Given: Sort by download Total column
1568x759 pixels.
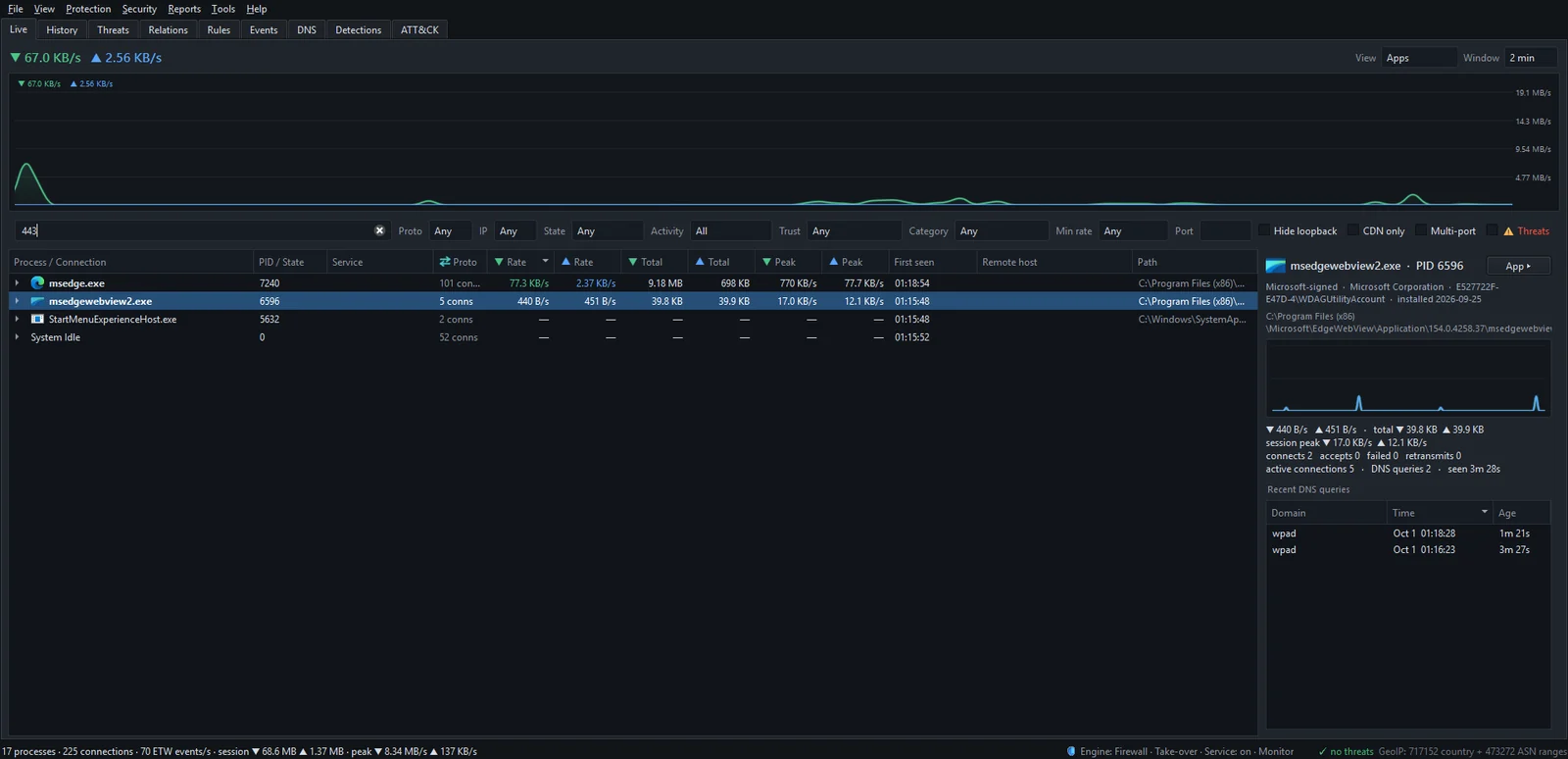Looking at the screenshot, I should (x=656, y=262).
